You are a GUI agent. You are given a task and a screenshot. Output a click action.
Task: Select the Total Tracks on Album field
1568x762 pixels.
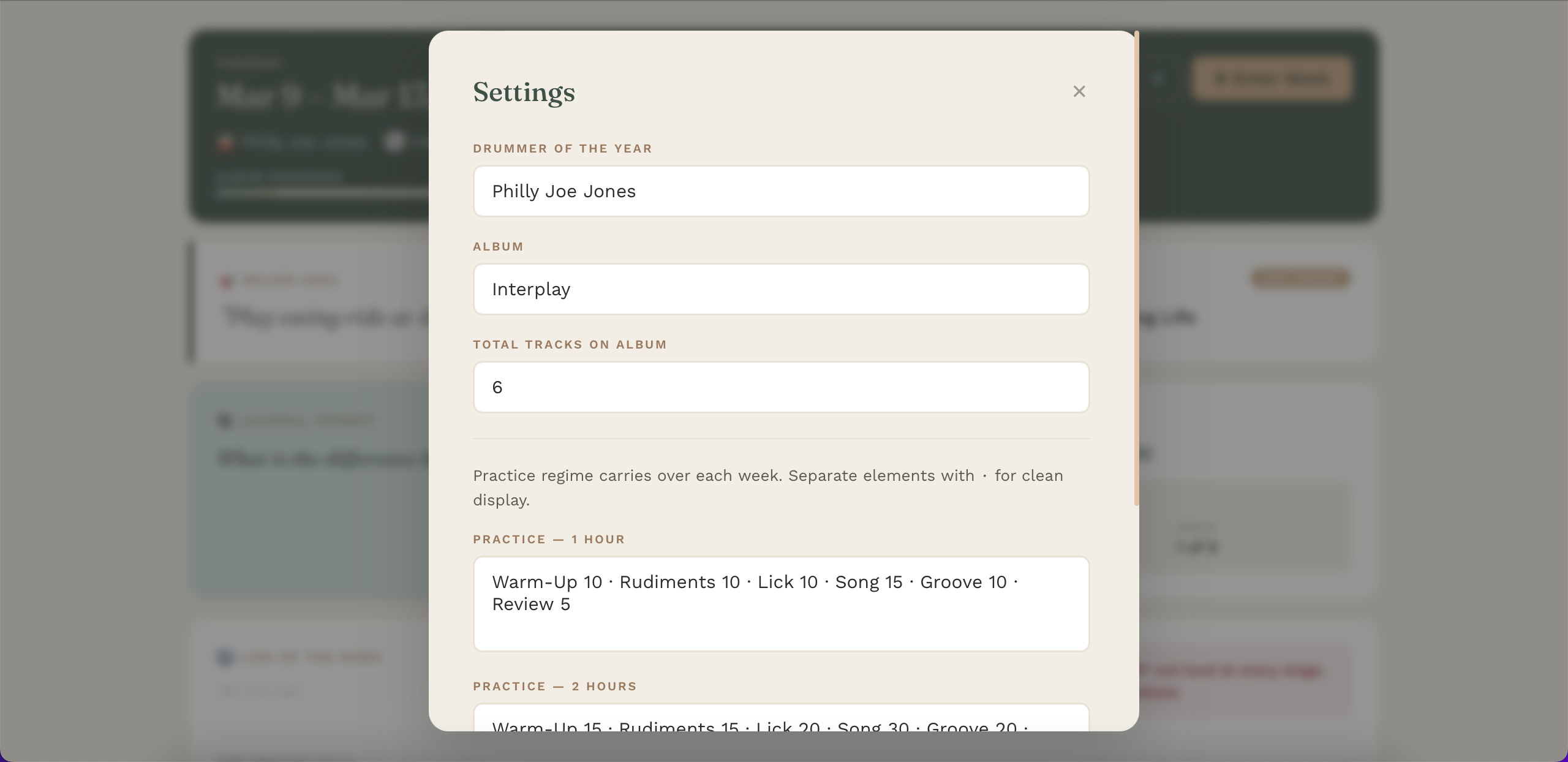pos(781,387)
